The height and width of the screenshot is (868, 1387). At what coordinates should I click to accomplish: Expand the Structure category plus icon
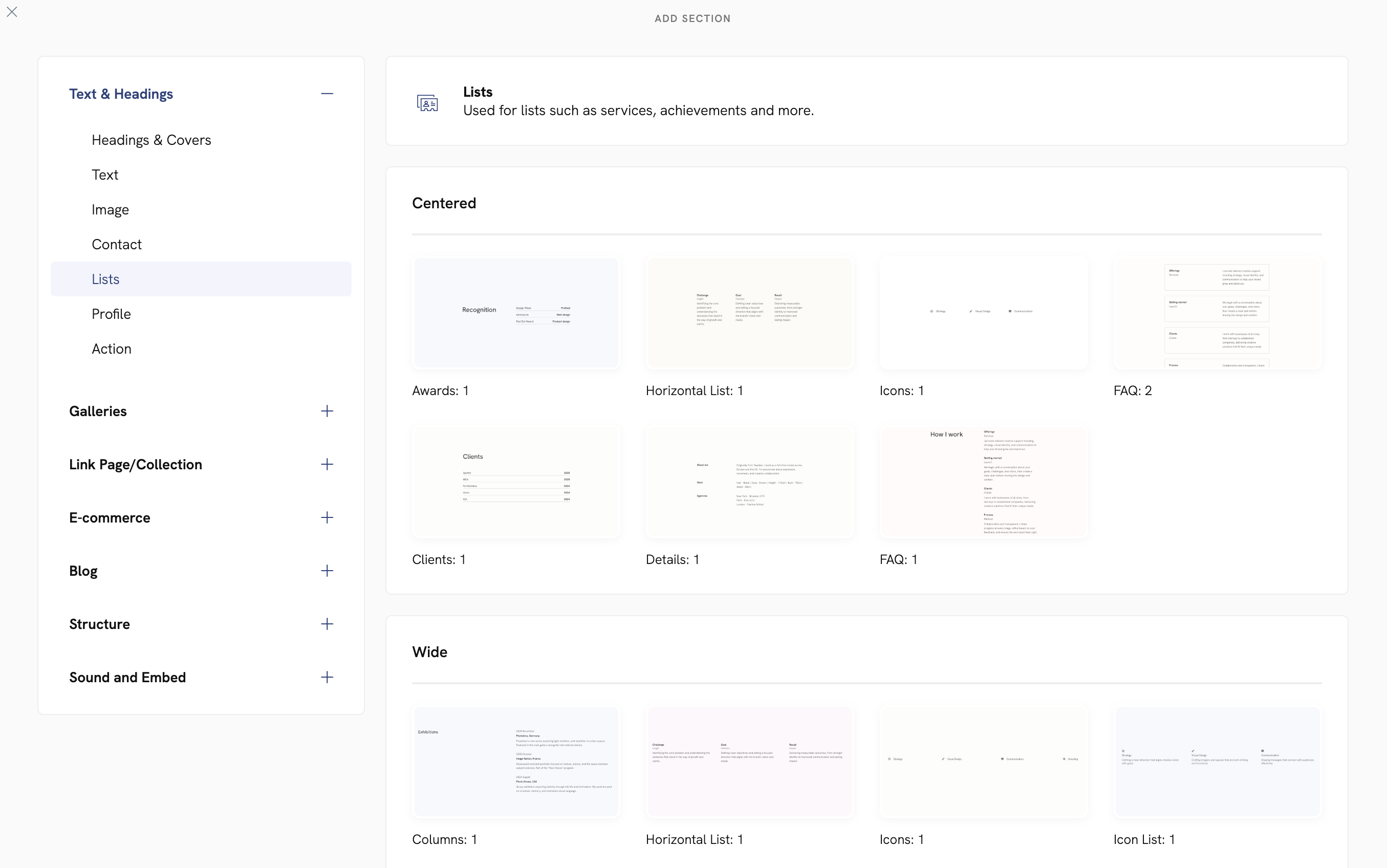[x=327, y=624]
